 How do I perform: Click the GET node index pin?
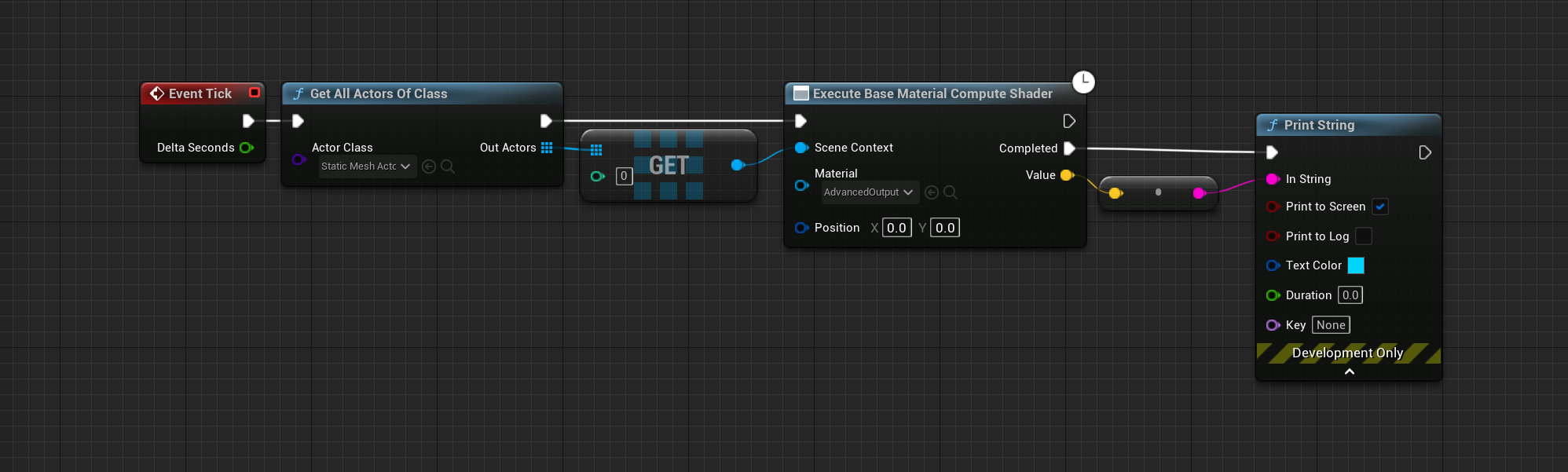[598, 176]
